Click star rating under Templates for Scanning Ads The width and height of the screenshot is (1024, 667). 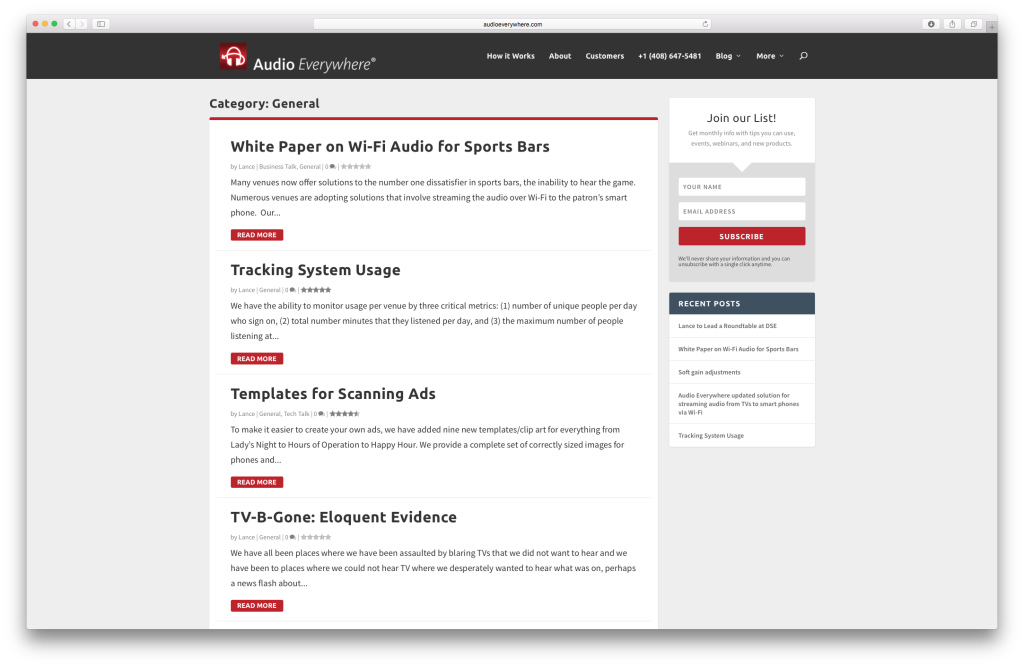[x=344, y=414]
